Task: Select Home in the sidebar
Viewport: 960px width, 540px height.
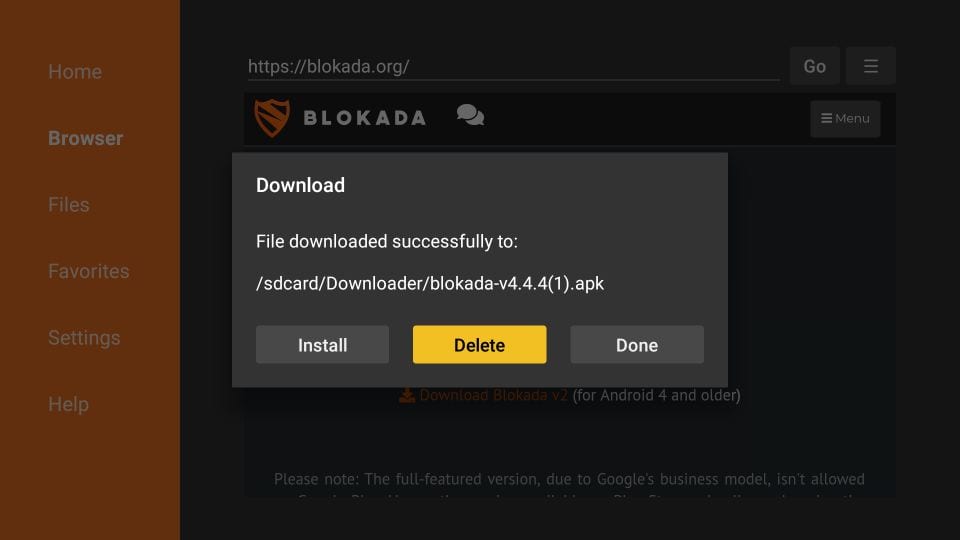Action: (75, 72)
